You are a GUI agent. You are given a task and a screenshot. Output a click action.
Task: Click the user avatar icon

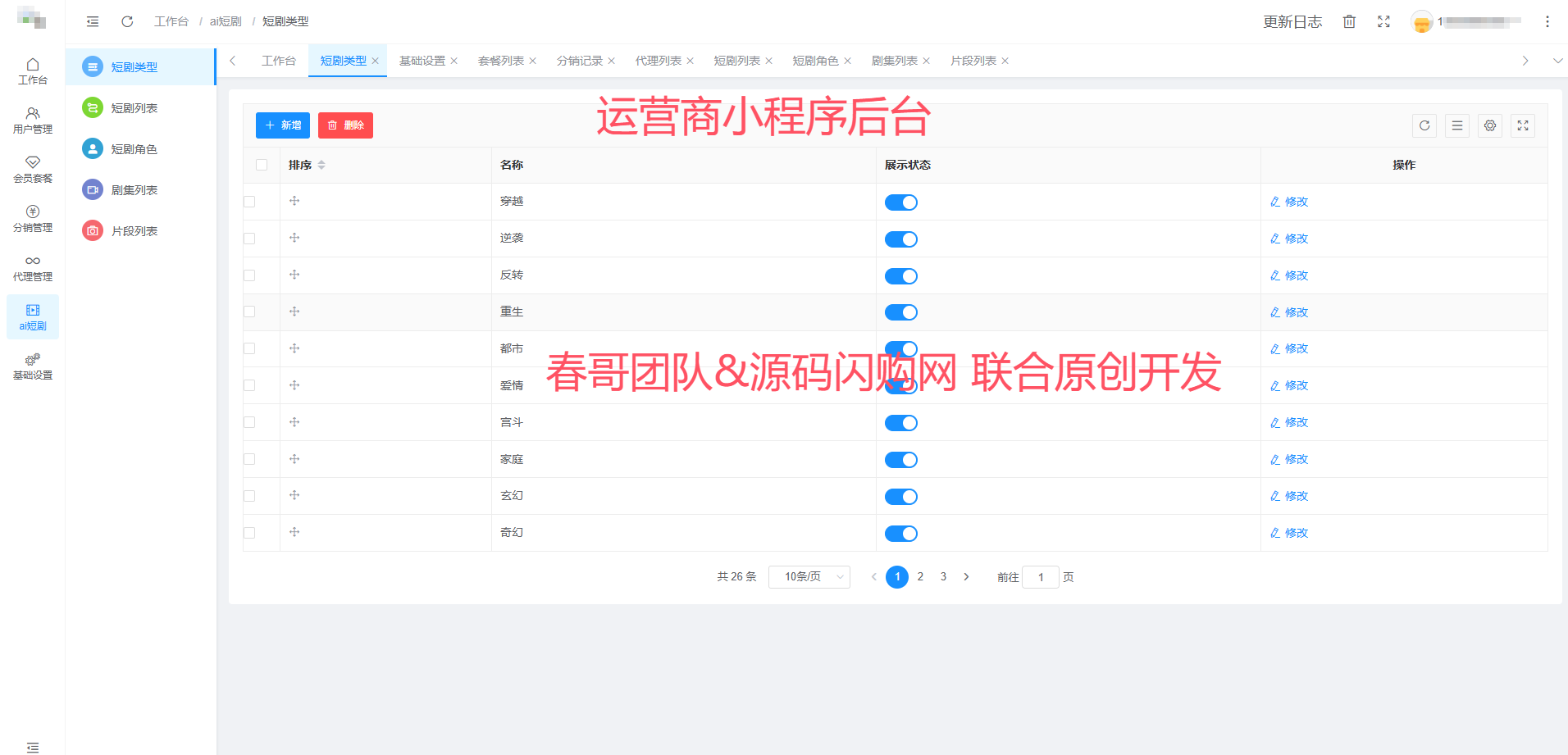click(x=1422, y=22)
